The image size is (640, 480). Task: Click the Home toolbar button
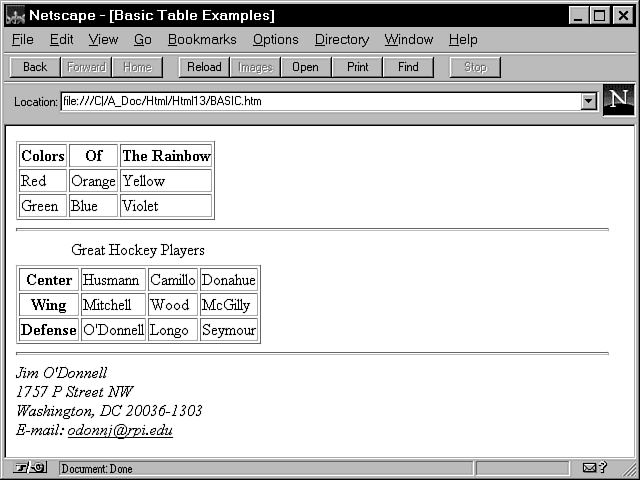(x=137, y=67)
